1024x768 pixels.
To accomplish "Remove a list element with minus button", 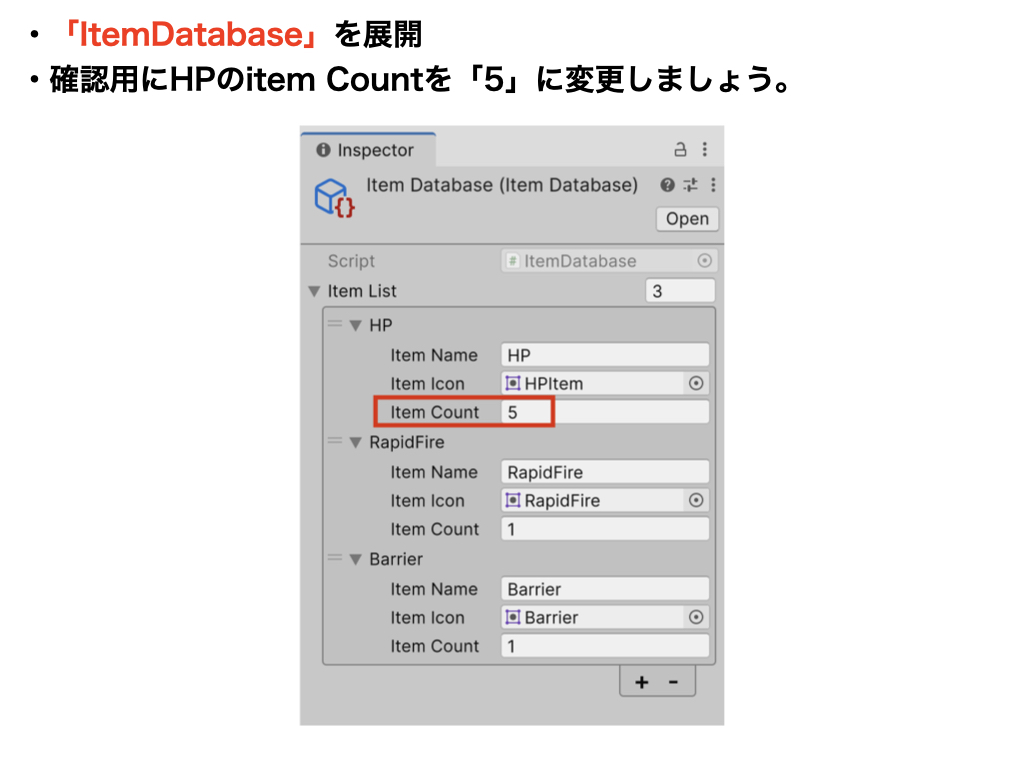I will tap(673, 682).
